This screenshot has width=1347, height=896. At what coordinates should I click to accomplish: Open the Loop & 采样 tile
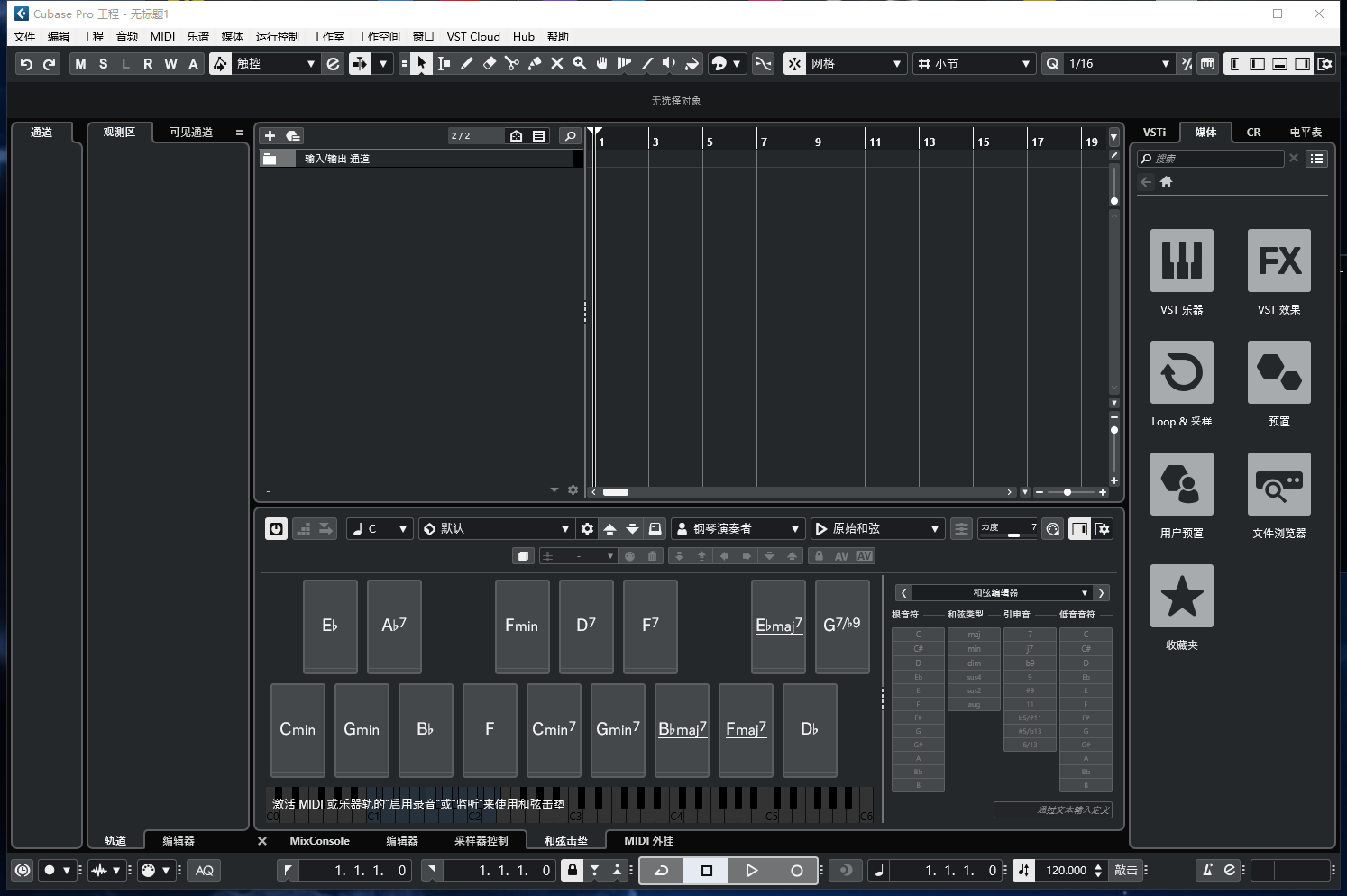click(1181, 372)
